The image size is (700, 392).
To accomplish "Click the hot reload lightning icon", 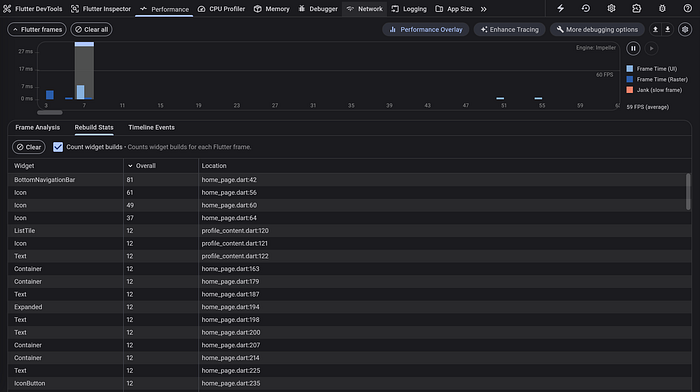I will (561, 8).
